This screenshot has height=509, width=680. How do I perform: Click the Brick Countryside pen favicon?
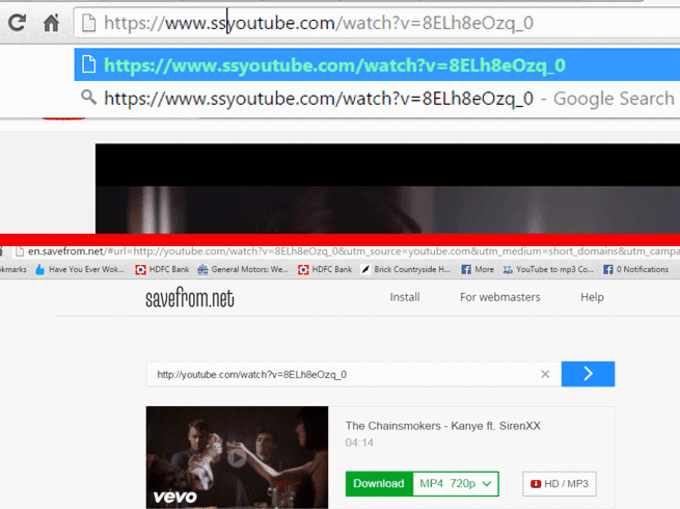coord(366,270)
